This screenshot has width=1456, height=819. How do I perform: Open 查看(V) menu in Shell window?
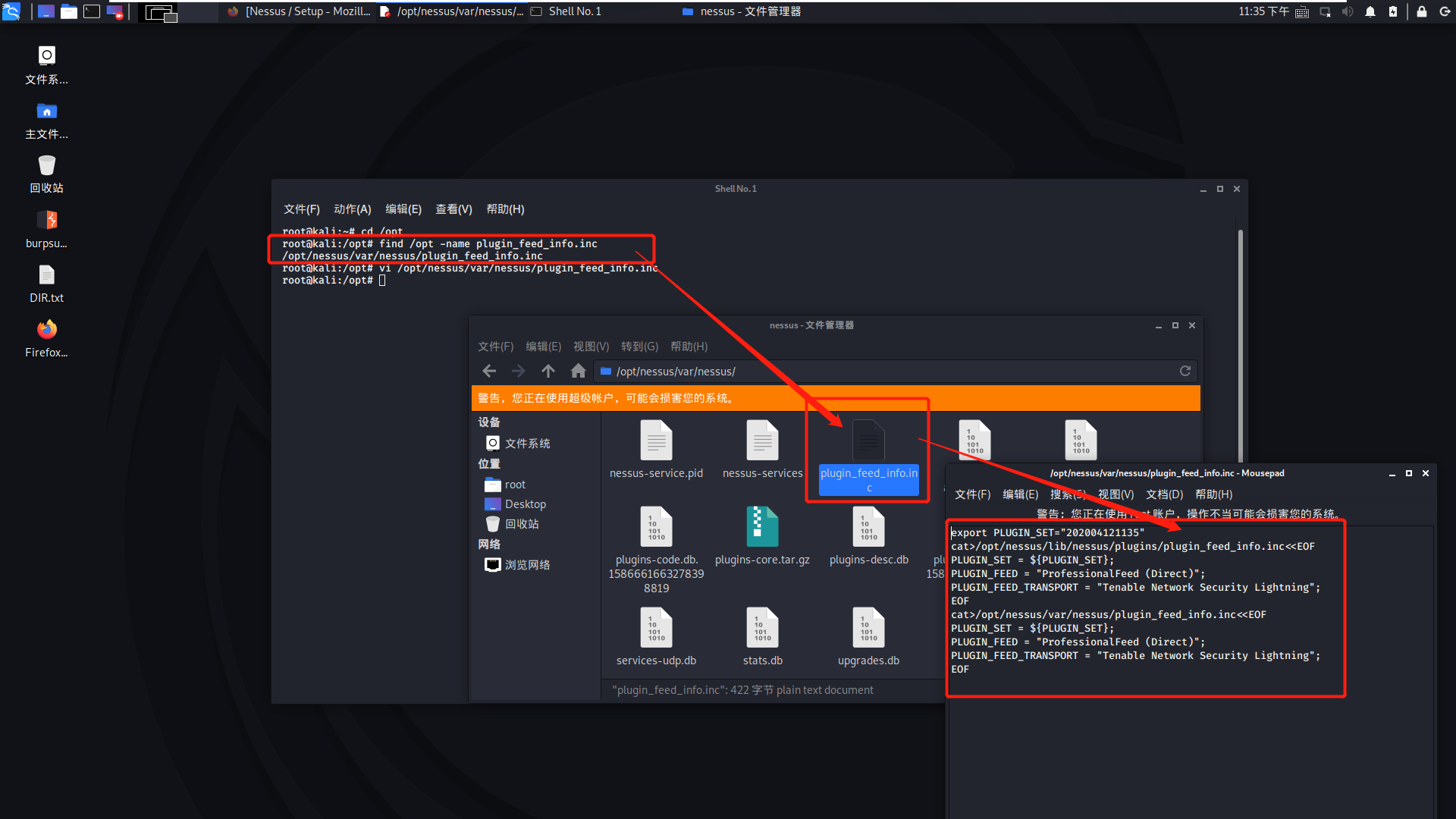pyautogui.click(x=453, y=209)
